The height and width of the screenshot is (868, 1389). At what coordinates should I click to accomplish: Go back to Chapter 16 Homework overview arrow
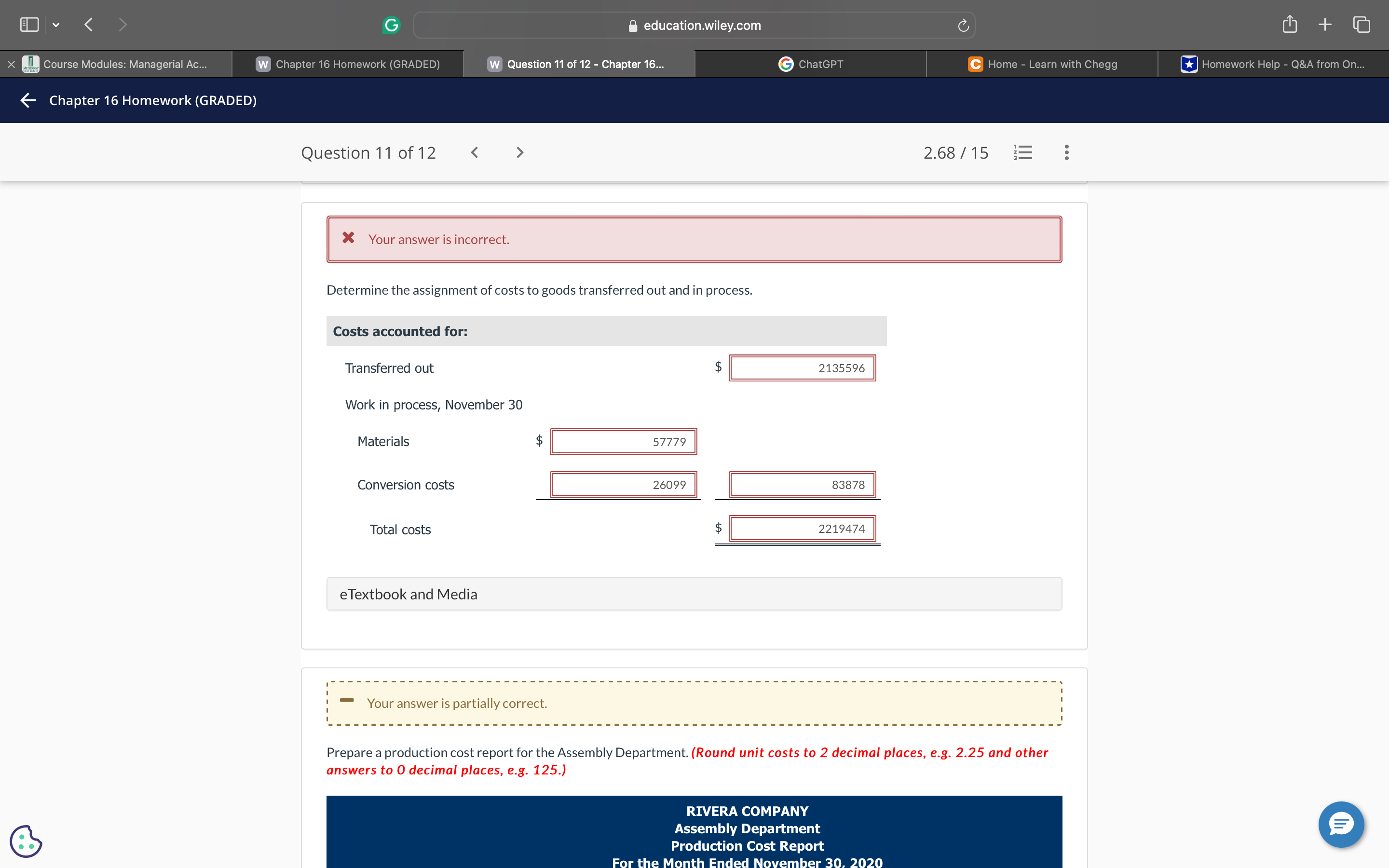(27, 100)
